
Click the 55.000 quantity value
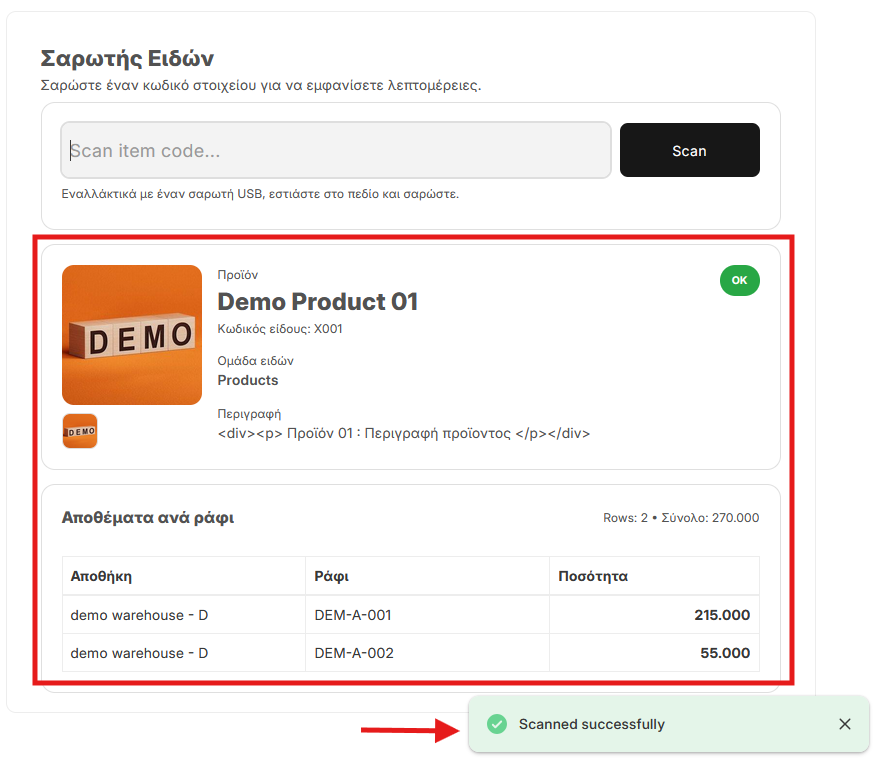(x=726, y=653)
